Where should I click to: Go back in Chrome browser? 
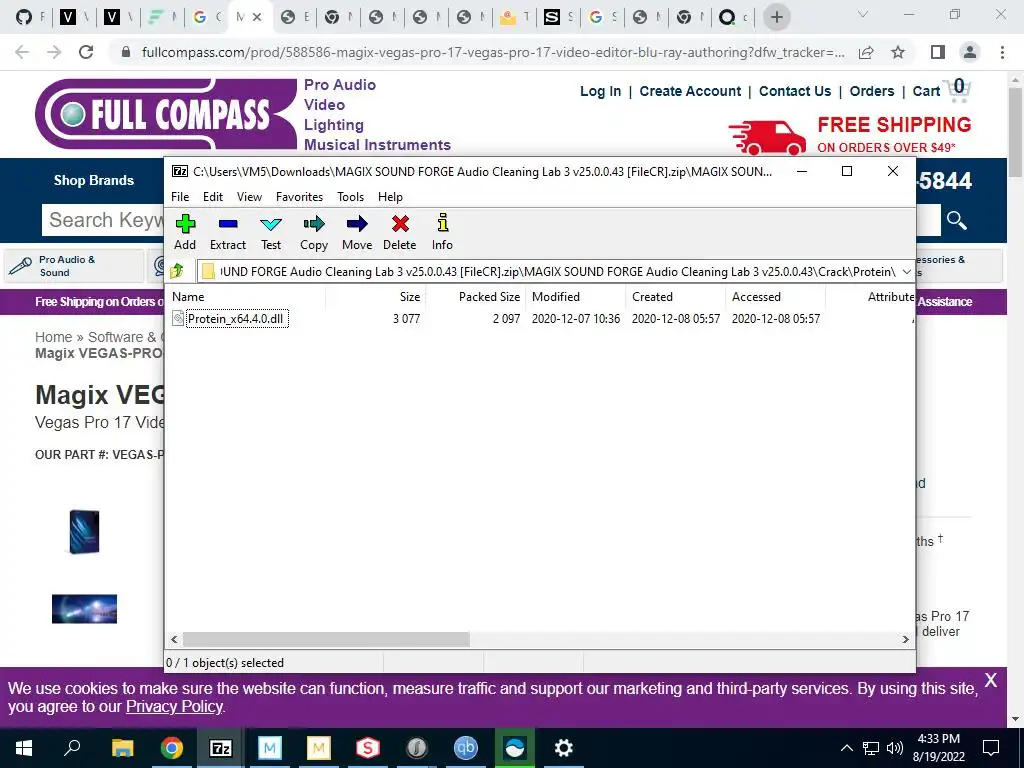click(22, 52)
